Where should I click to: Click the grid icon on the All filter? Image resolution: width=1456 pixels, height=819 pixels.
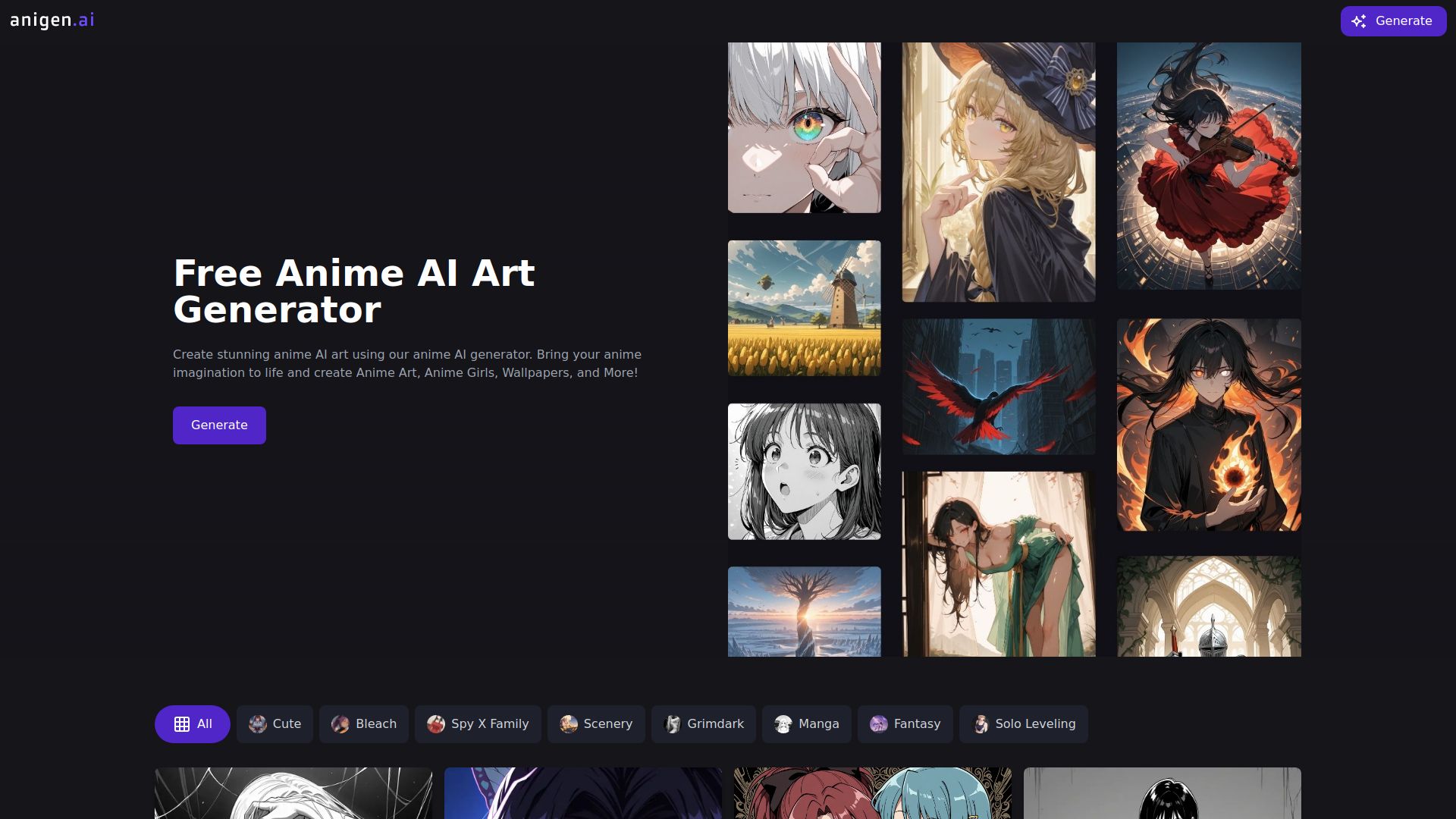[x=181, y=723]
